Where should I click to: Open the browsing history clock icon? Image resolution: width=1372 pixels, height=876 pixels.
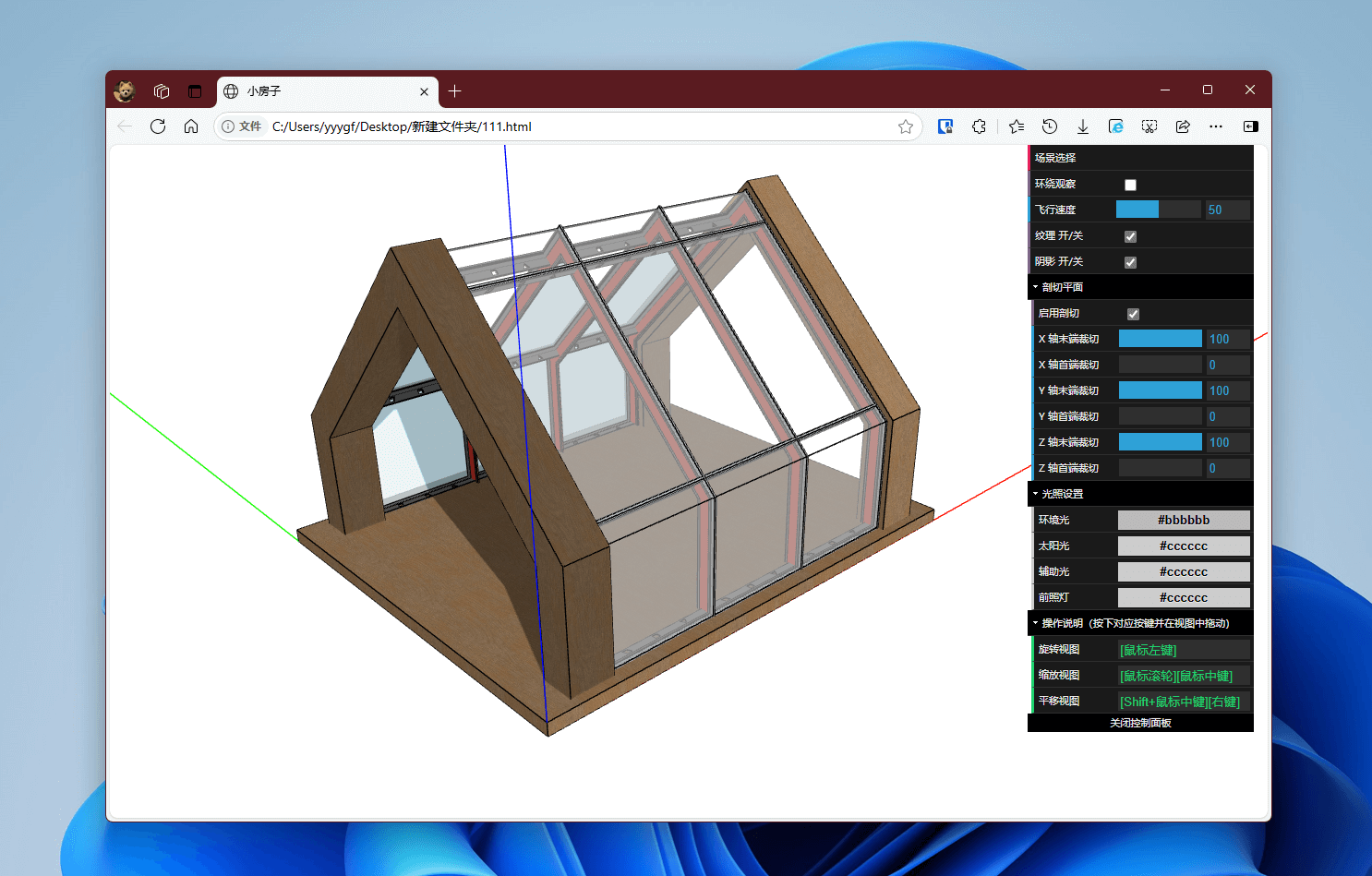coord(1050,126)
